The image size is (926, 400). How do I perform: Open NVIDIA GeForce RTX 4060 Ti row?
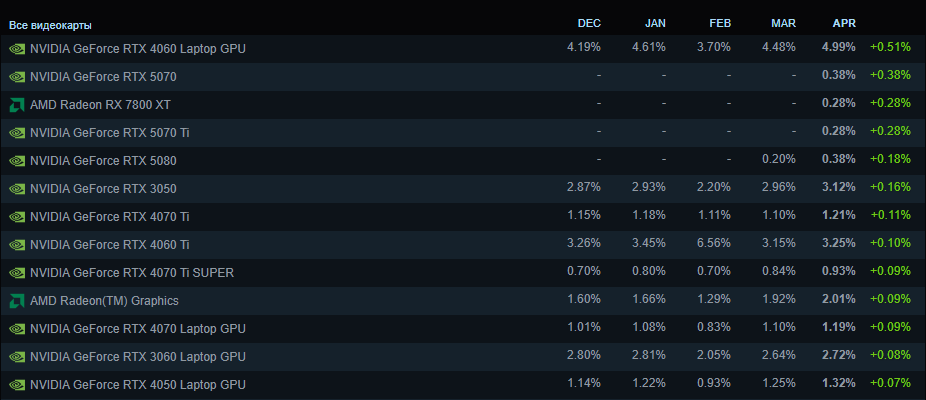(x=110, y=244)
